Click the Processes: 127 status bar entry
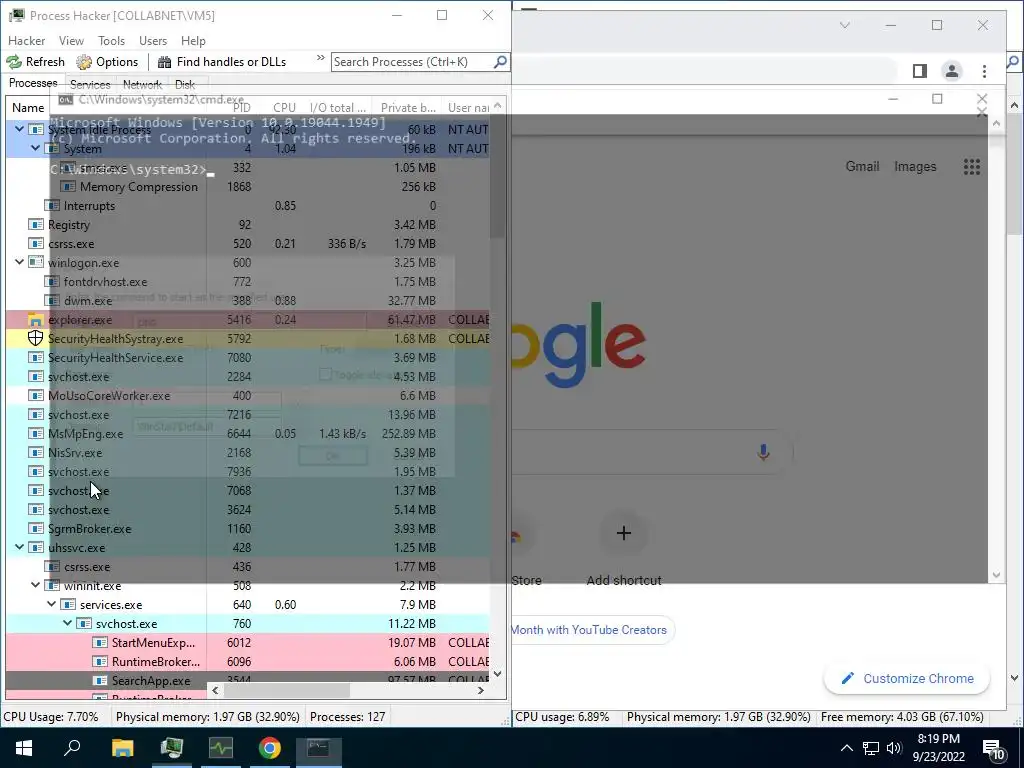The height and width of the screenshot is (768, 1024). click(x=347, y=717)
